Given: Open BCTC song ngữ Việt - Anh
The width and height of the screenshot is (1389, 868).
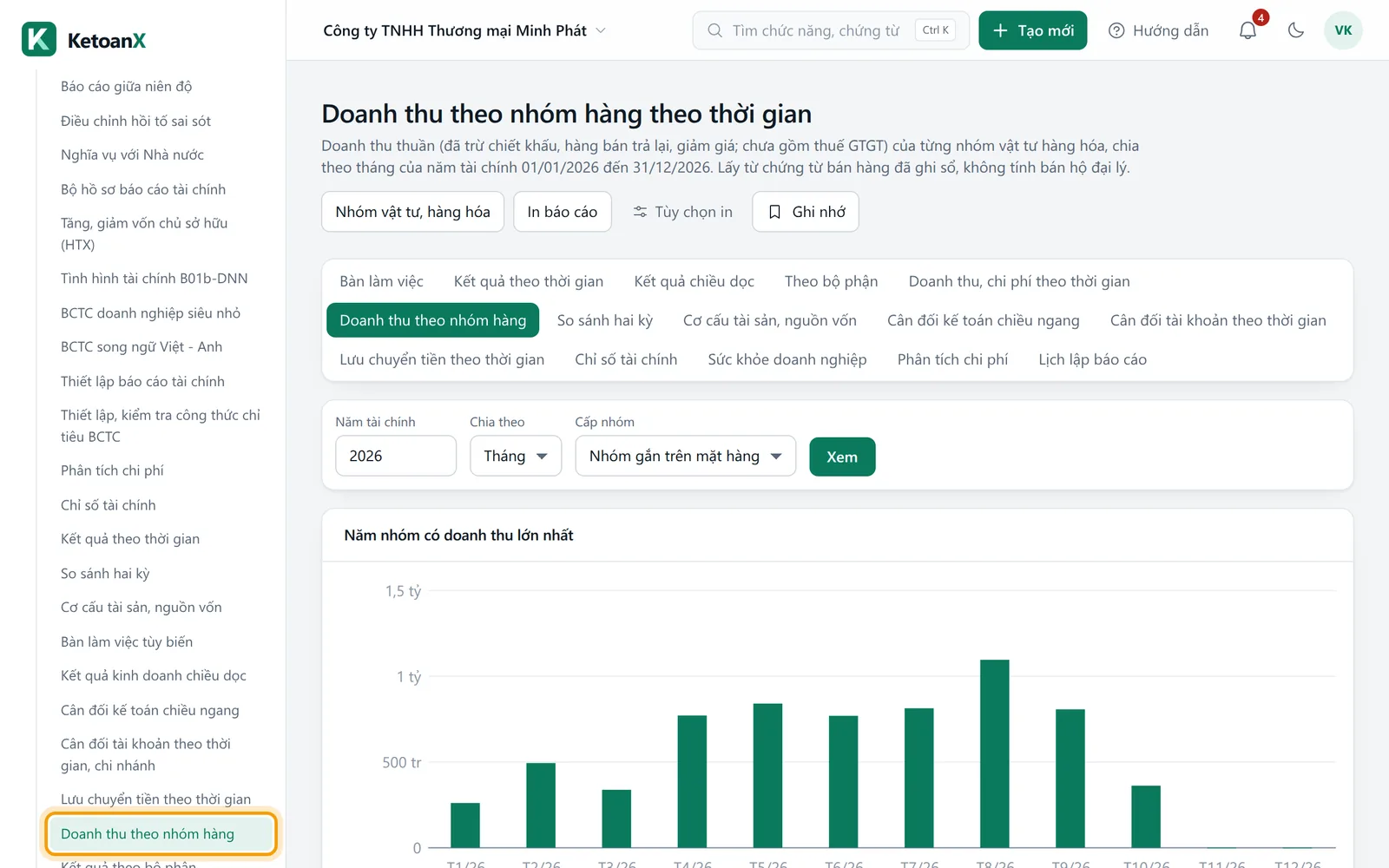Looking at the screenshot, I should 142,346.
